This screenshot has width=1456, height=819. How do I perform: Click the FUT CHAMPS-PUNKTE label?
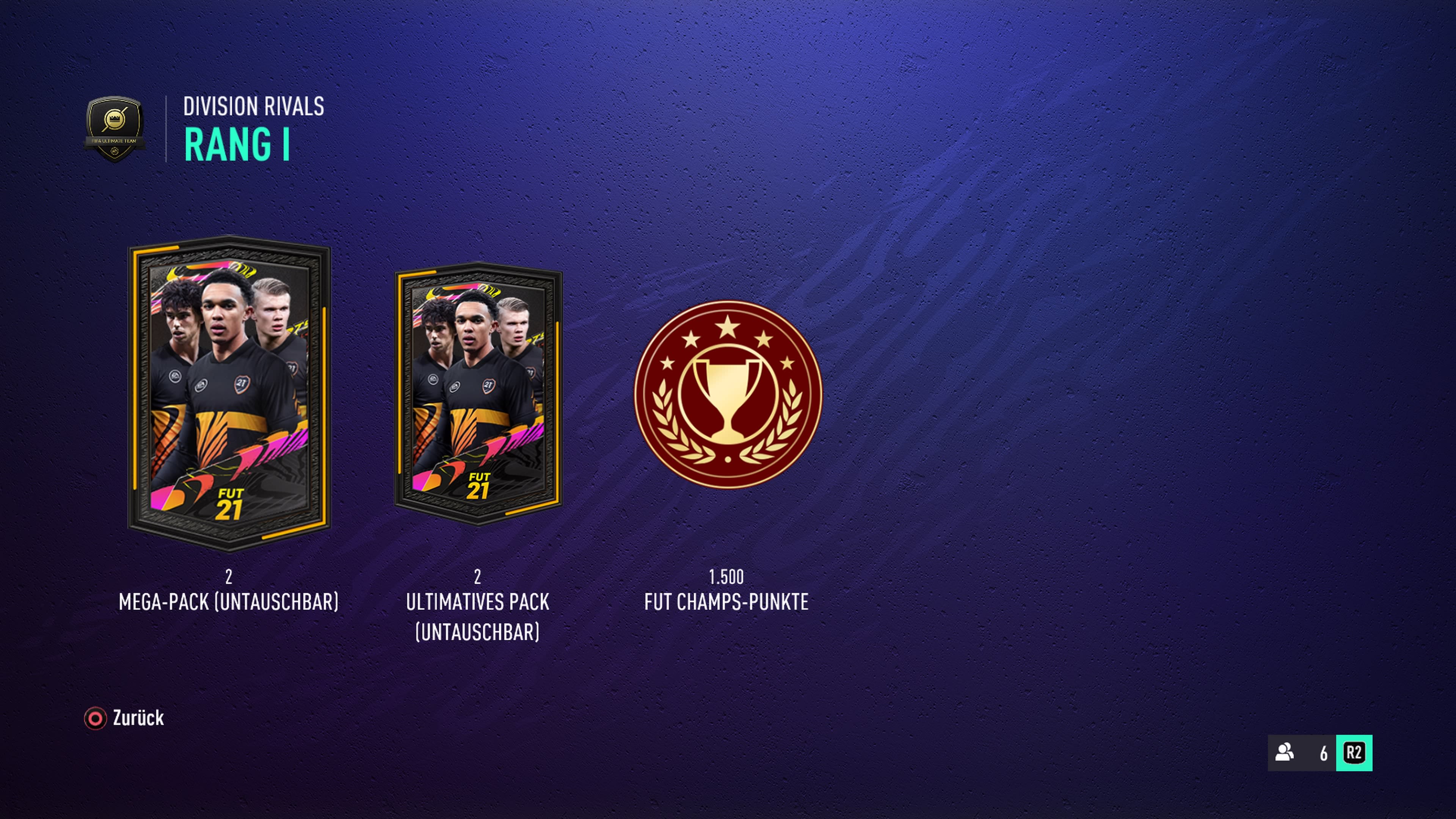tap(726, 602)
